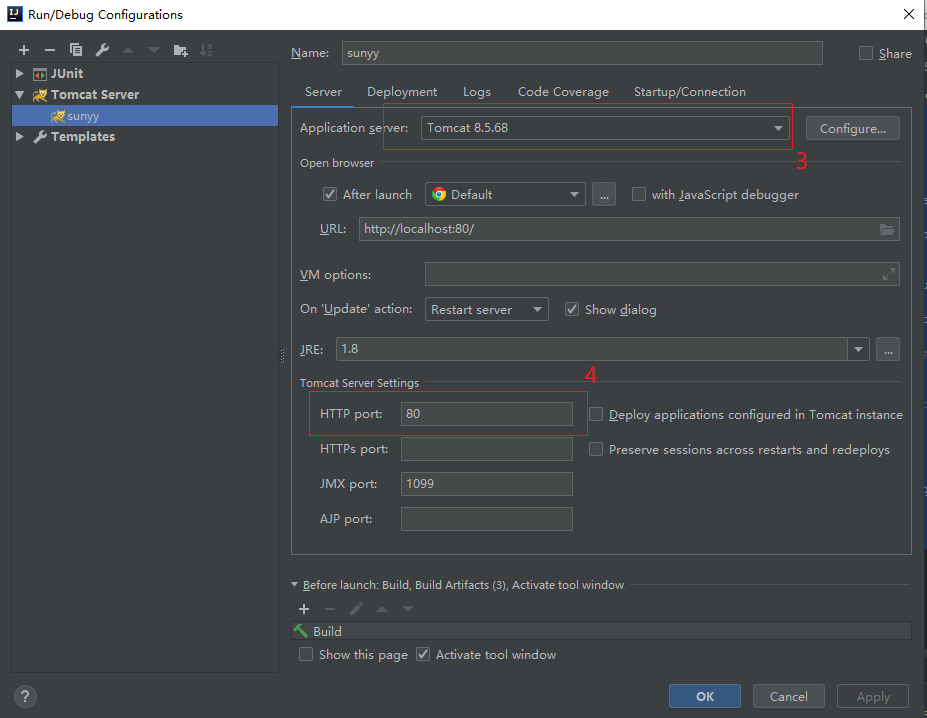Image resolution: width=927 pixels, height=718 pixels.
Task: Open the Code Coverage tab
Action: pyautogui.click(x=563, y=92)
